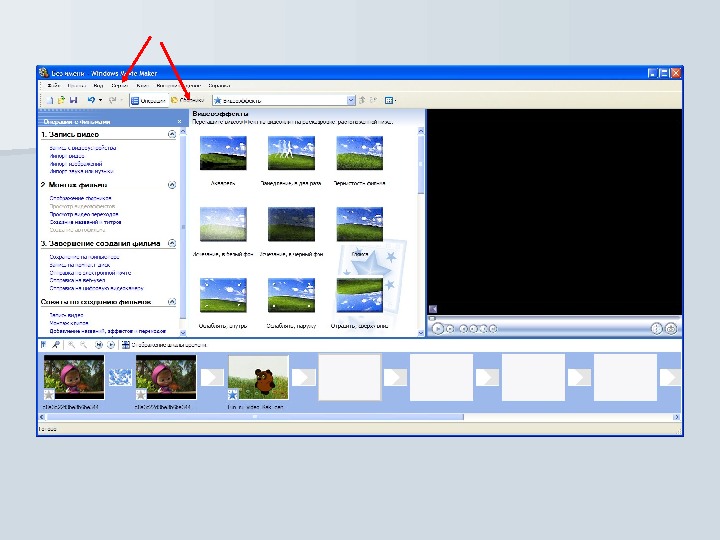
Task: Zoom in the timeline with the magnifier plus
Action: point(71,344)
